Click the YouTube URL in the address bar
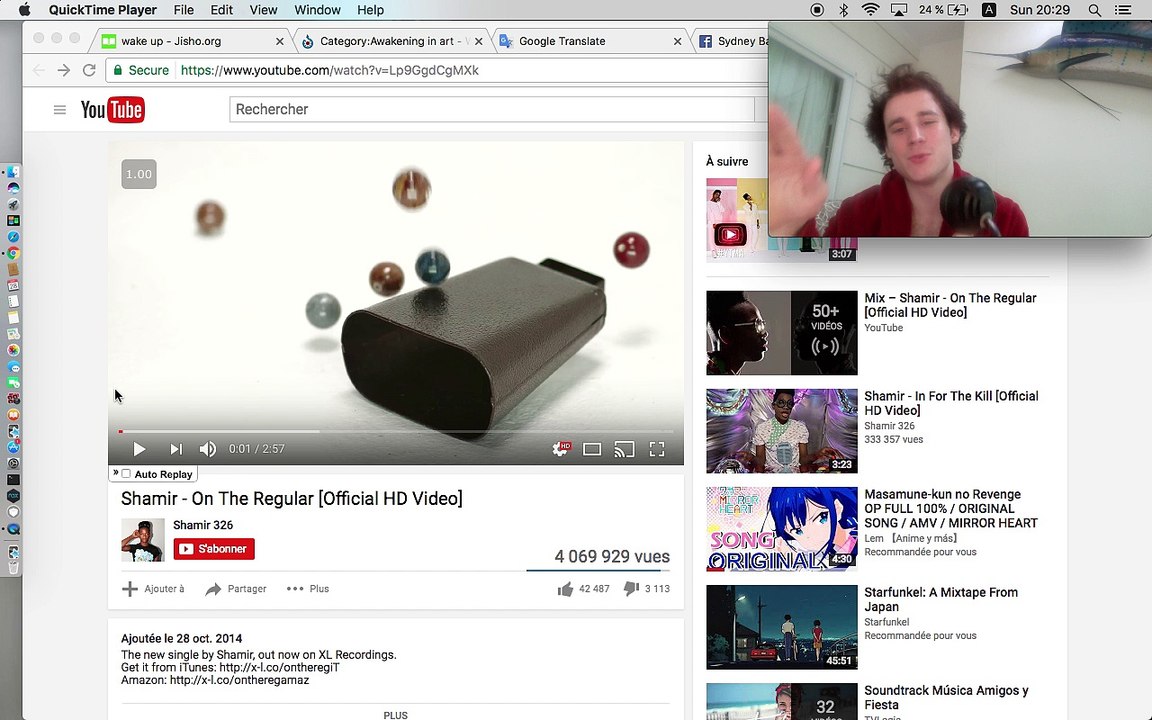The height and width of the screenshot is (720, 1152). [x=329, y=70]
